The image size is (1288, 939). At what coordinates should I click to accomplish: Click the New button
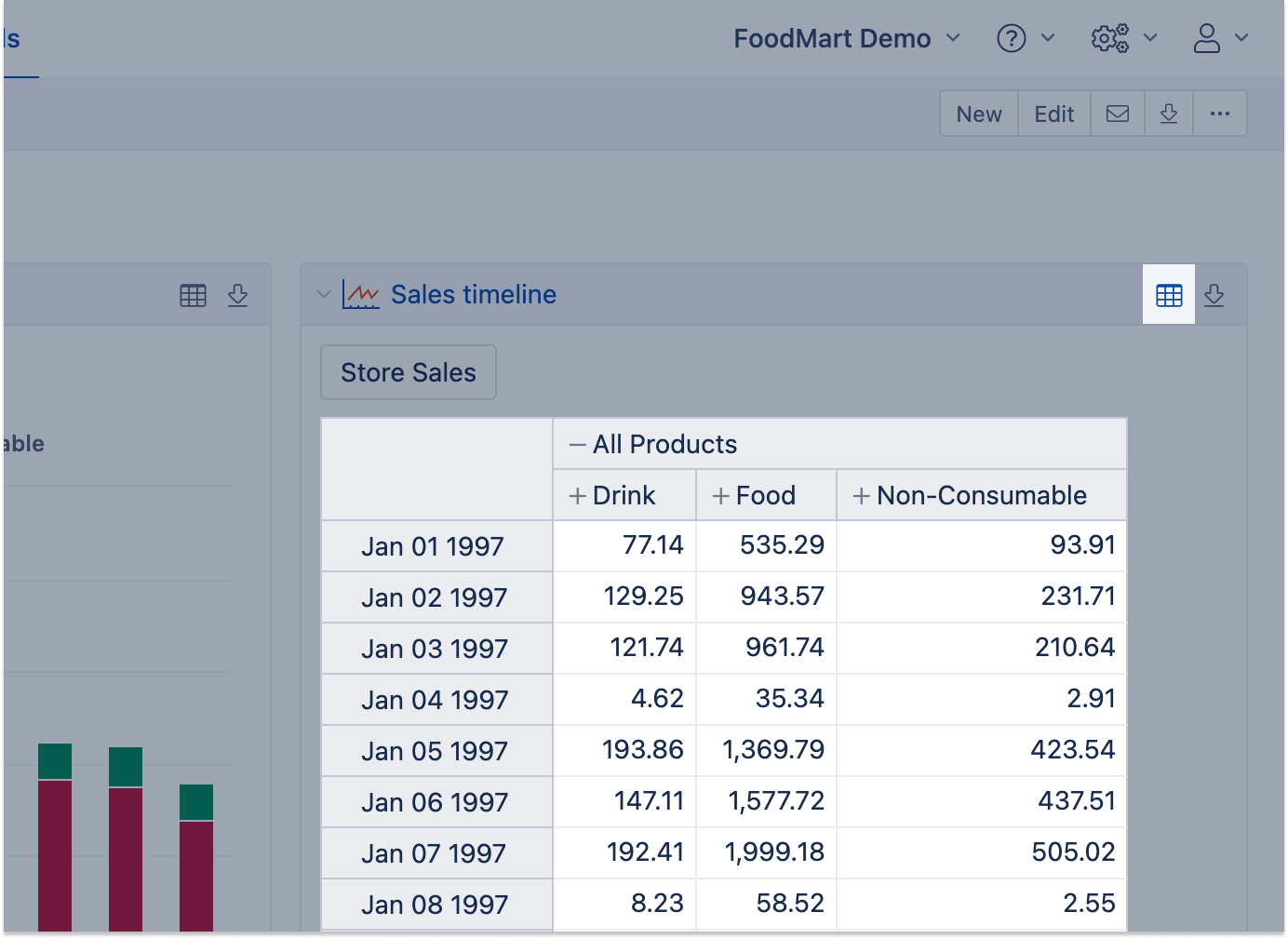pos(979,114)
